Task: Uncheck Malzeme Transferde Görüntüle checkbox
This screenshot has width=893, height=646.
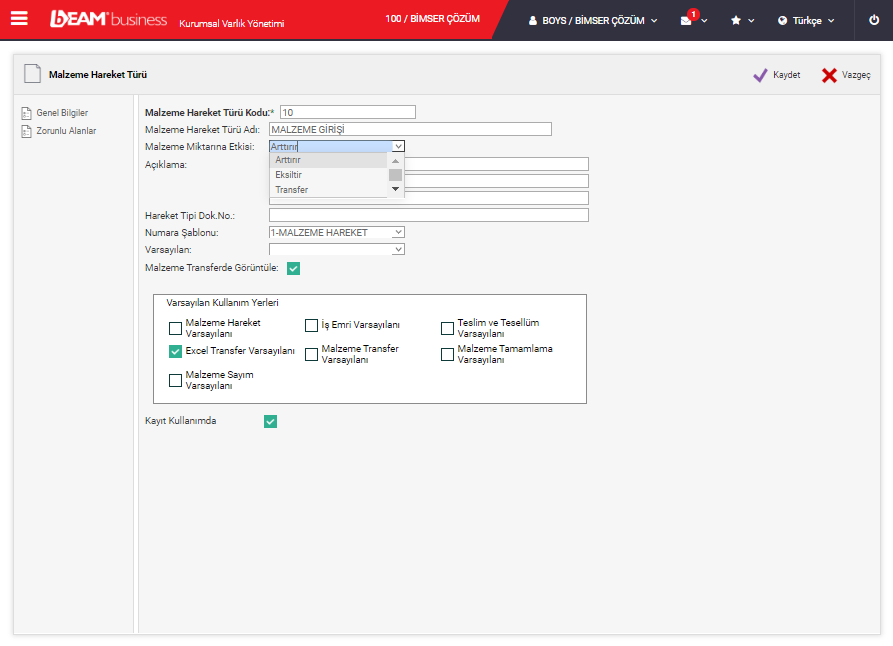Action: pyautogui.click(x=293, y=268)
